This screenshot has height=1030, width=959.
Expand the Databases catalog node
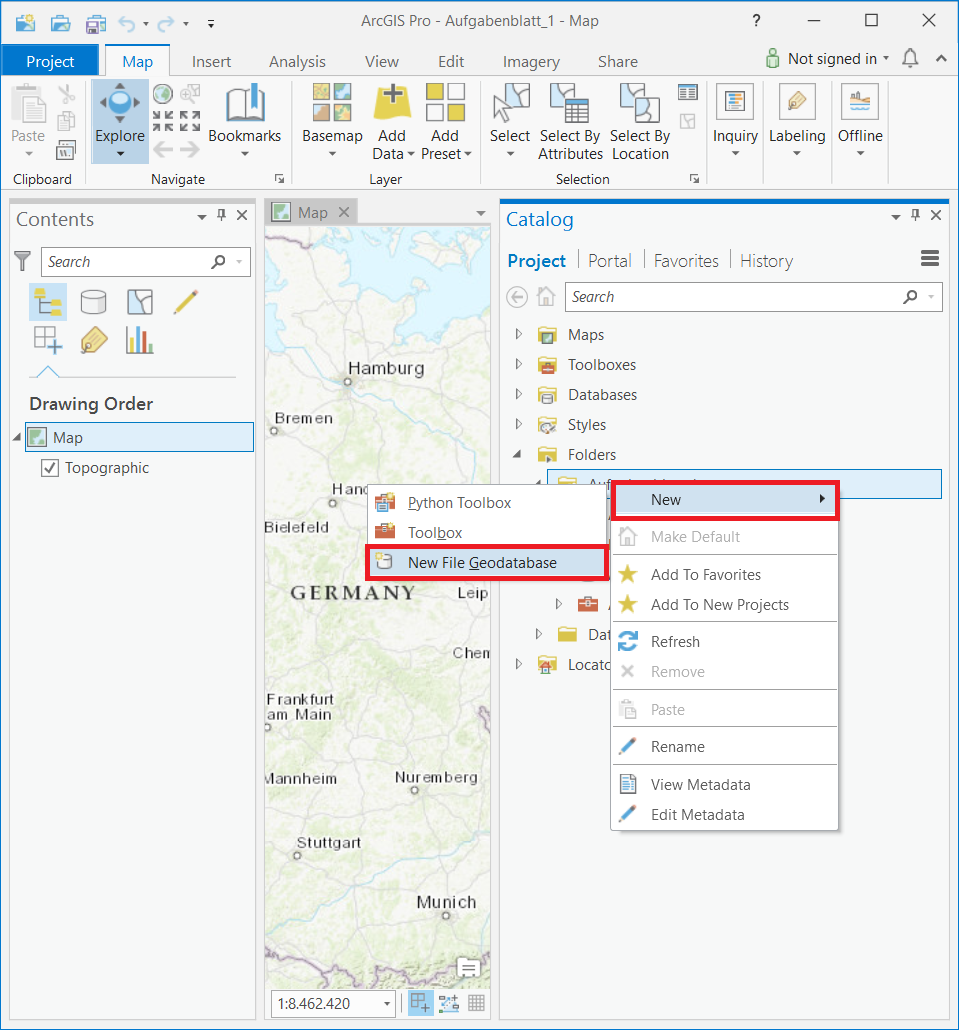click(x=518, y=395)
